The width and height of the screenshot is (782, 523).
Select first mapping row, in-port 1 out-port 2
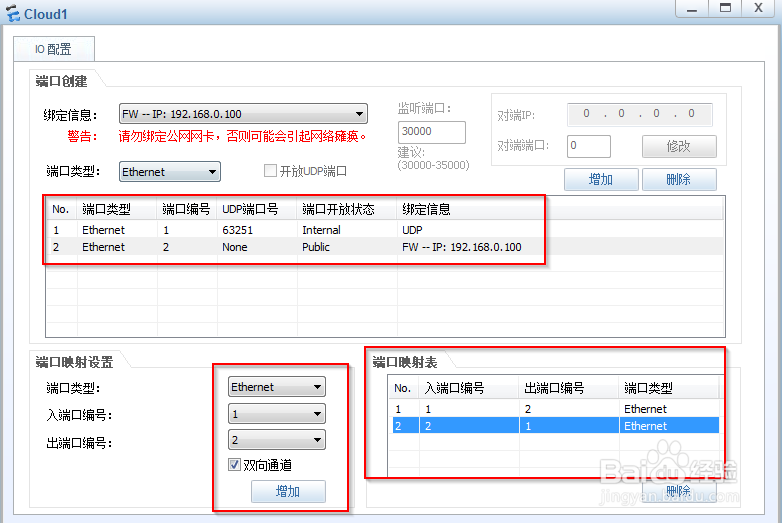tap(556, 409)
